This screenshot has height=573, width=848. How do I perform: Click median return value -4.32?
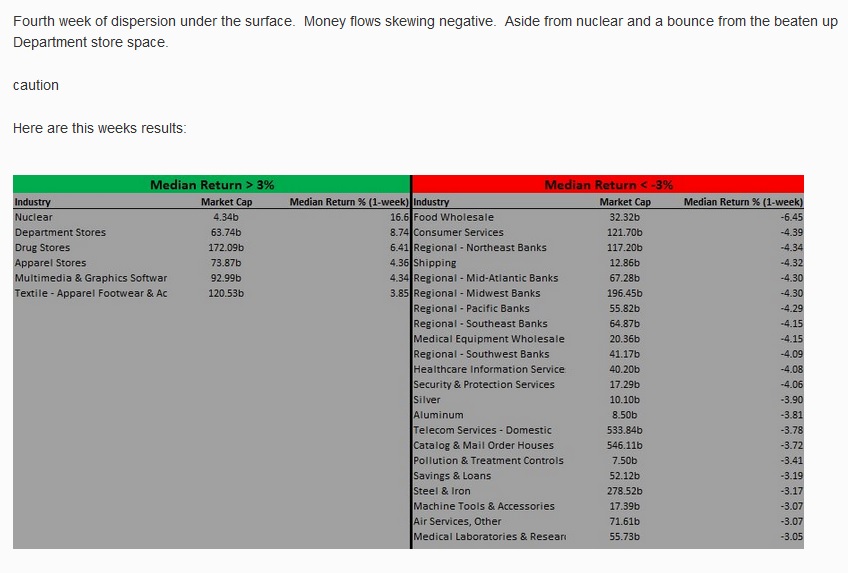point(792,262)
